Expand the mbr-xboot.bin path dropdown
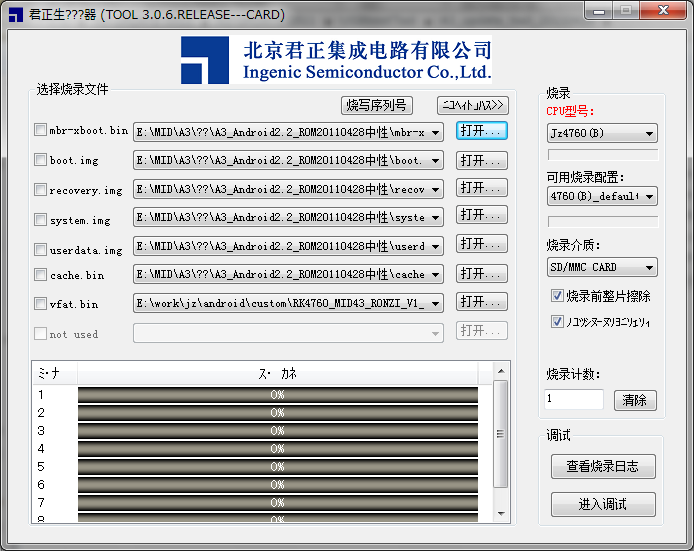Image resolution: width=694 pixels, height=551 pixels. tap(436, 132)
